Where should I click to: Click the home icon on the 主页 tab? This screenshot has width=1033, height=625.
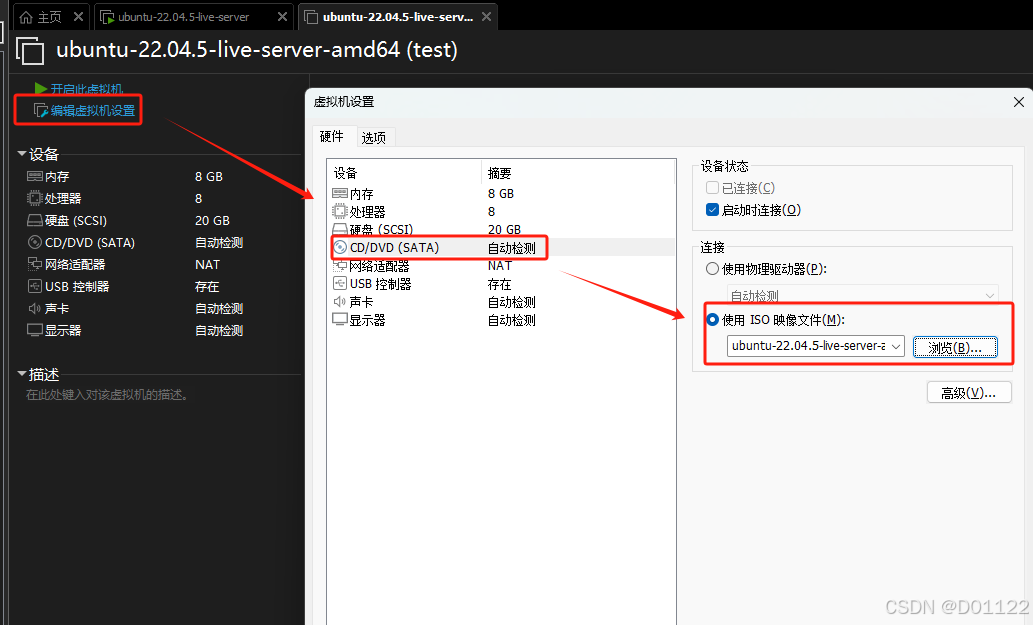pyautogui.click(x=26, y=17)
